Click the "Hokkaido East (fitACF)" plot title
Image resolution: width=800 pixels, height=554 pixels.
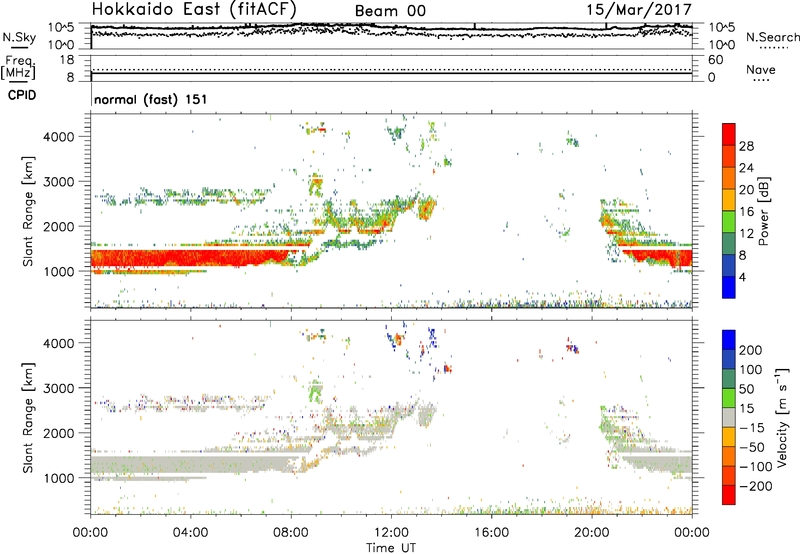click(x=194, y=10)
